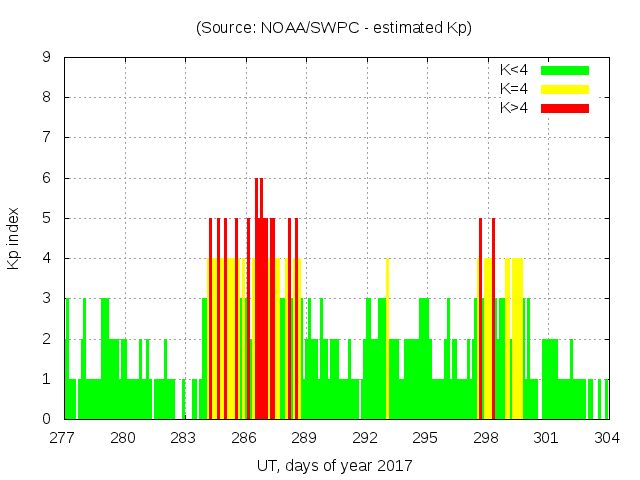Click the x-axis tick label 292
Viewport: 640px width, 480px height.
point(365,437)
